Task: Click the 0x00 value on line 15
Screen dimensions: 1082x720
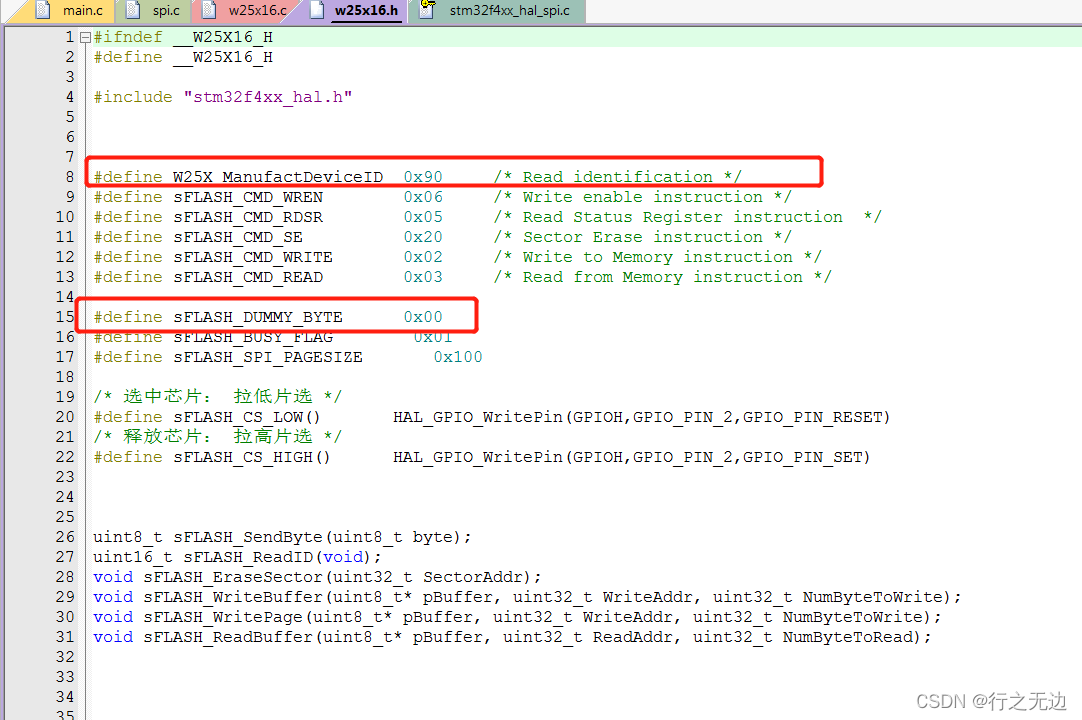Action: pyautogui.click(x=423, y=318)
